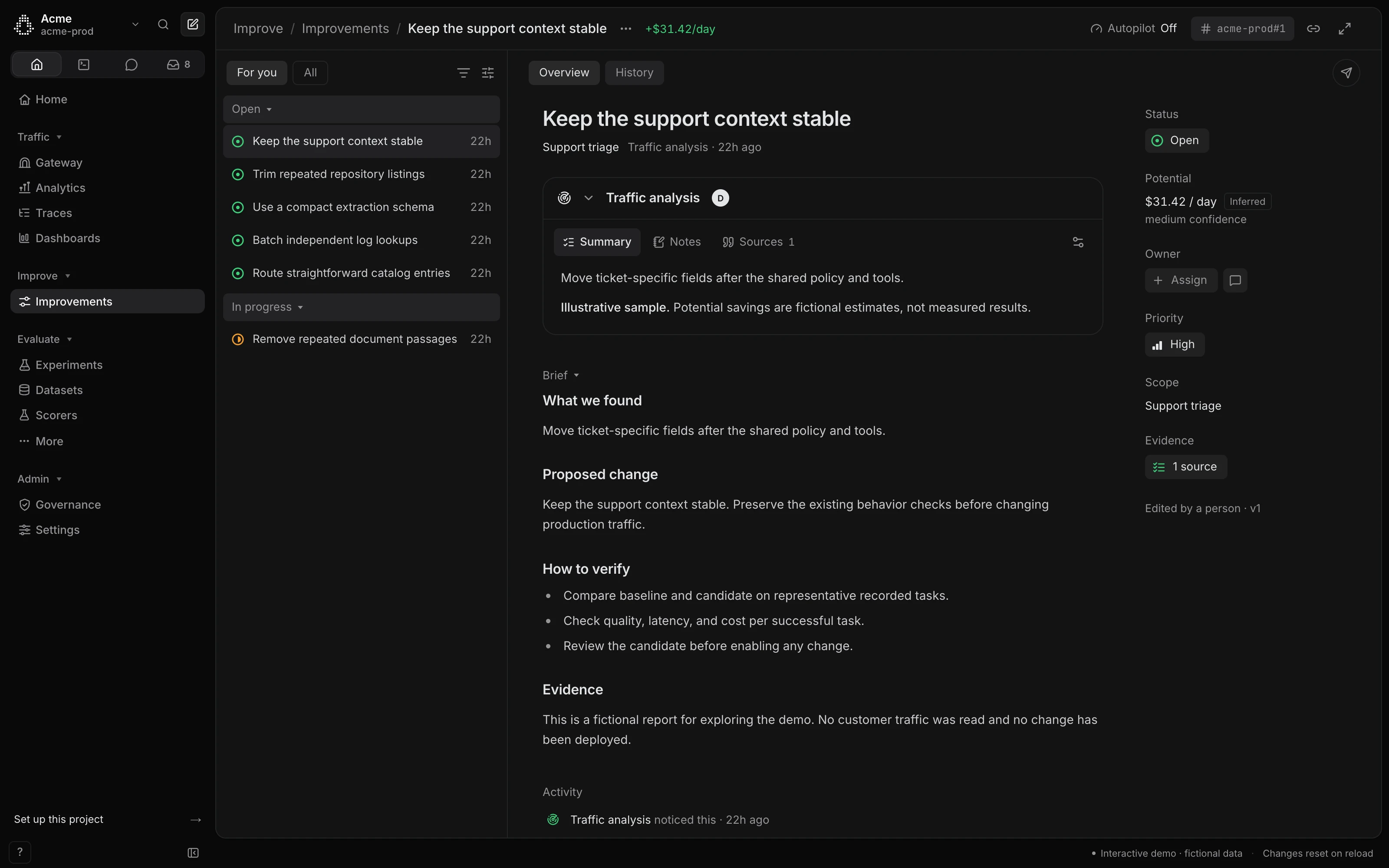Click the help question mark icon

20,852
